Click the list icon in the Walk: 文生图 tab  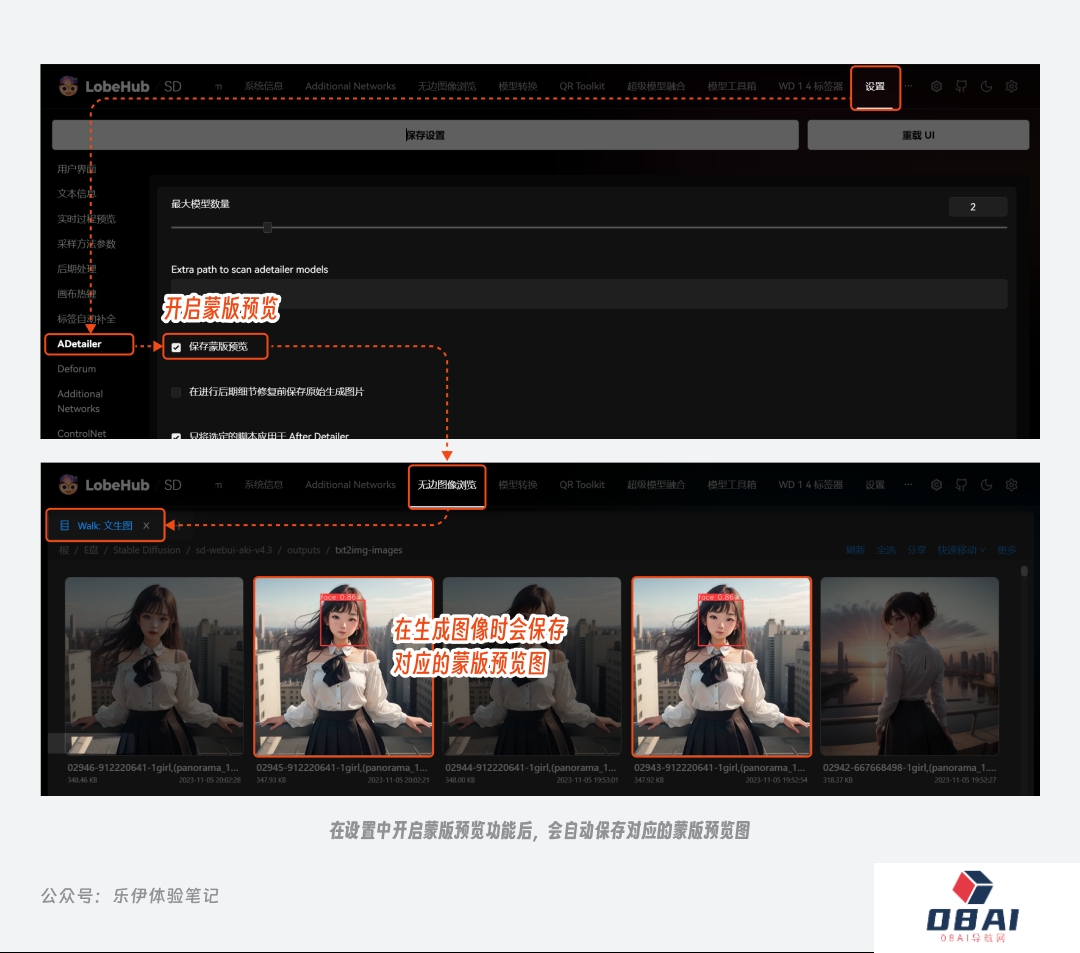pyautogui.click(x=65, y=525)
